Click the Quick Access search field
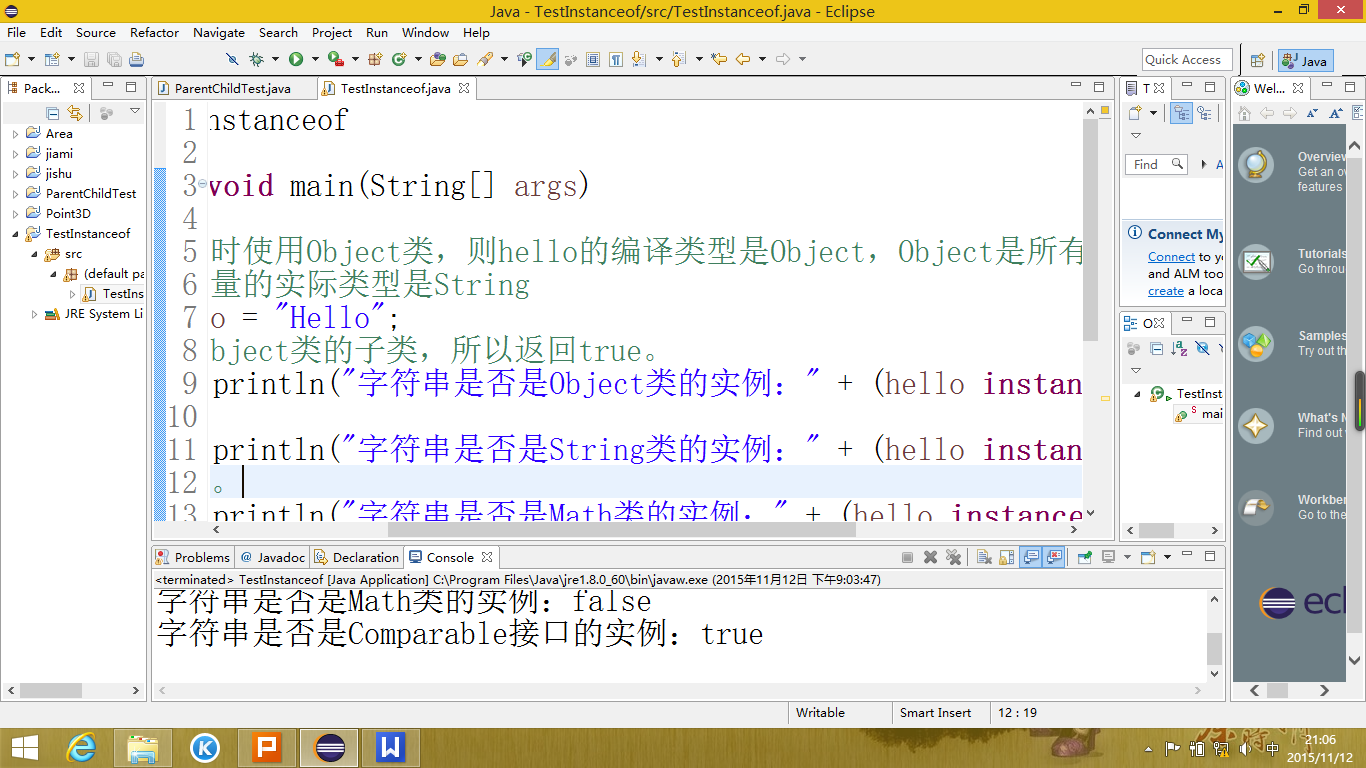The width and height of the screenshot is (1366, 768). click(1187, 60)
